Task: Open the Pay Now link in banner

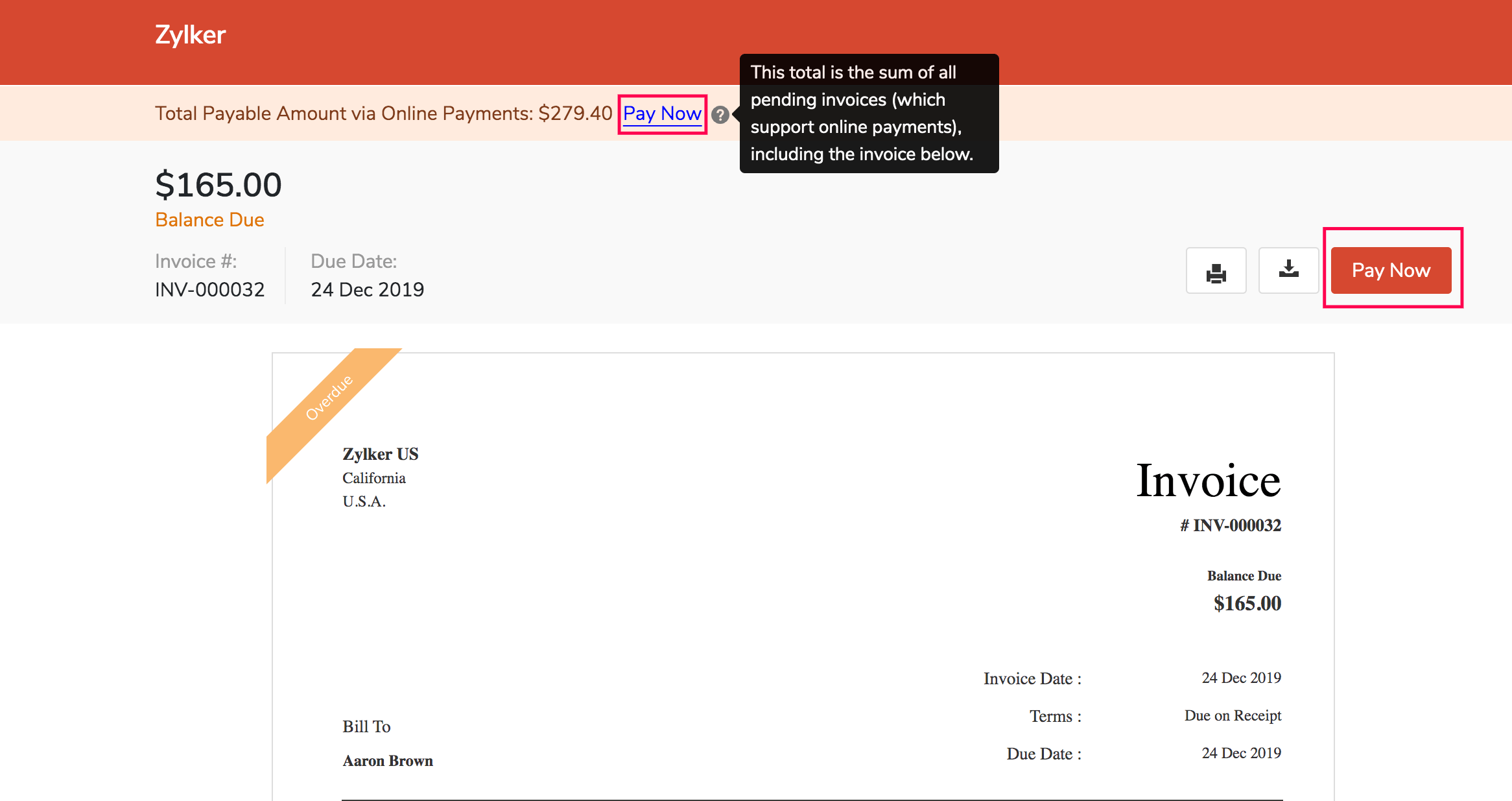Action: pyautogui.click(x=662, y=114)
